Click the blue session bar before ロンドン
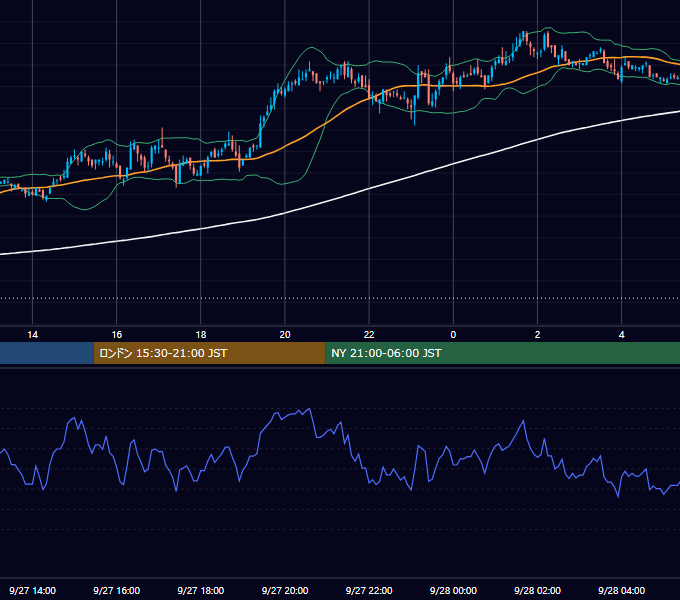This screenshot has height=600, width=680. click(x=47, y=353)
